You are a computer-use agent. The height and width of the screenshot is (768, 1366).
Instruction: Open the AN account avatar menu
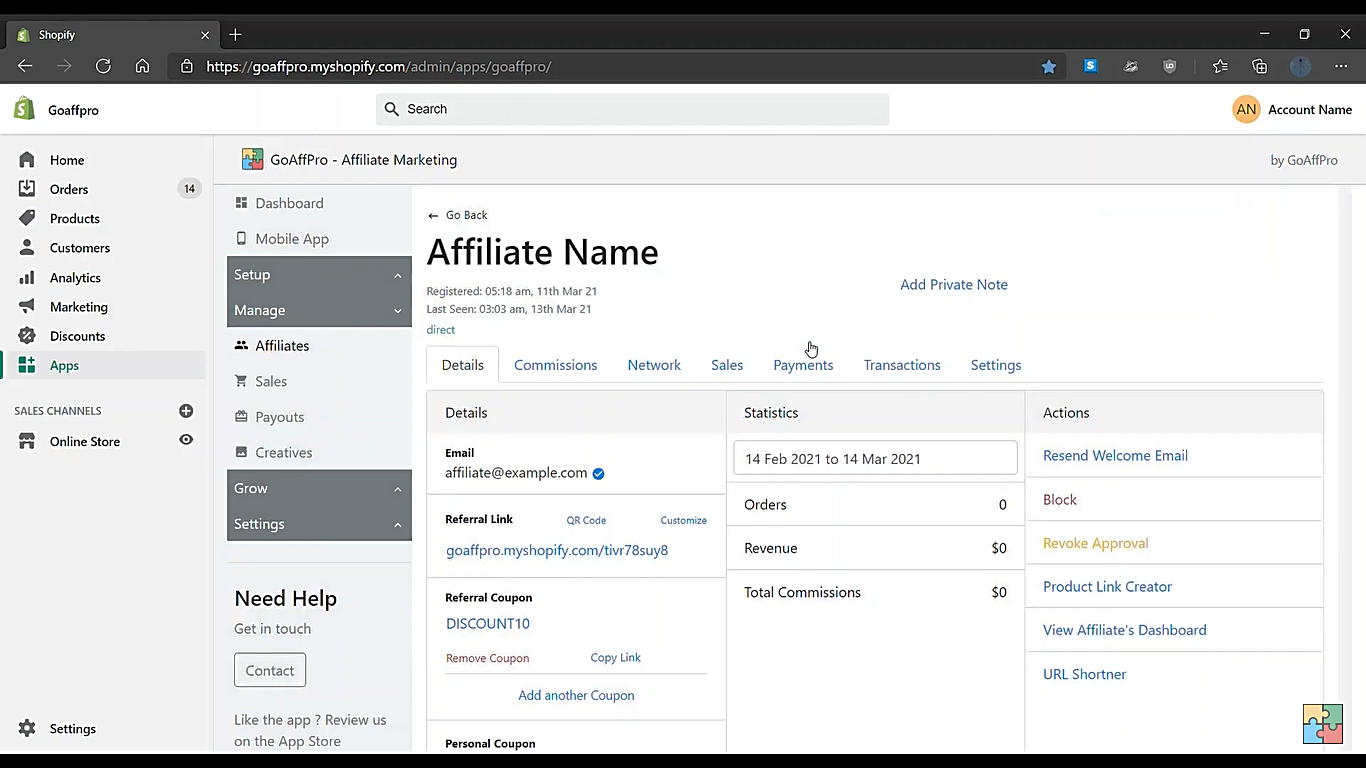[1246, 110]
